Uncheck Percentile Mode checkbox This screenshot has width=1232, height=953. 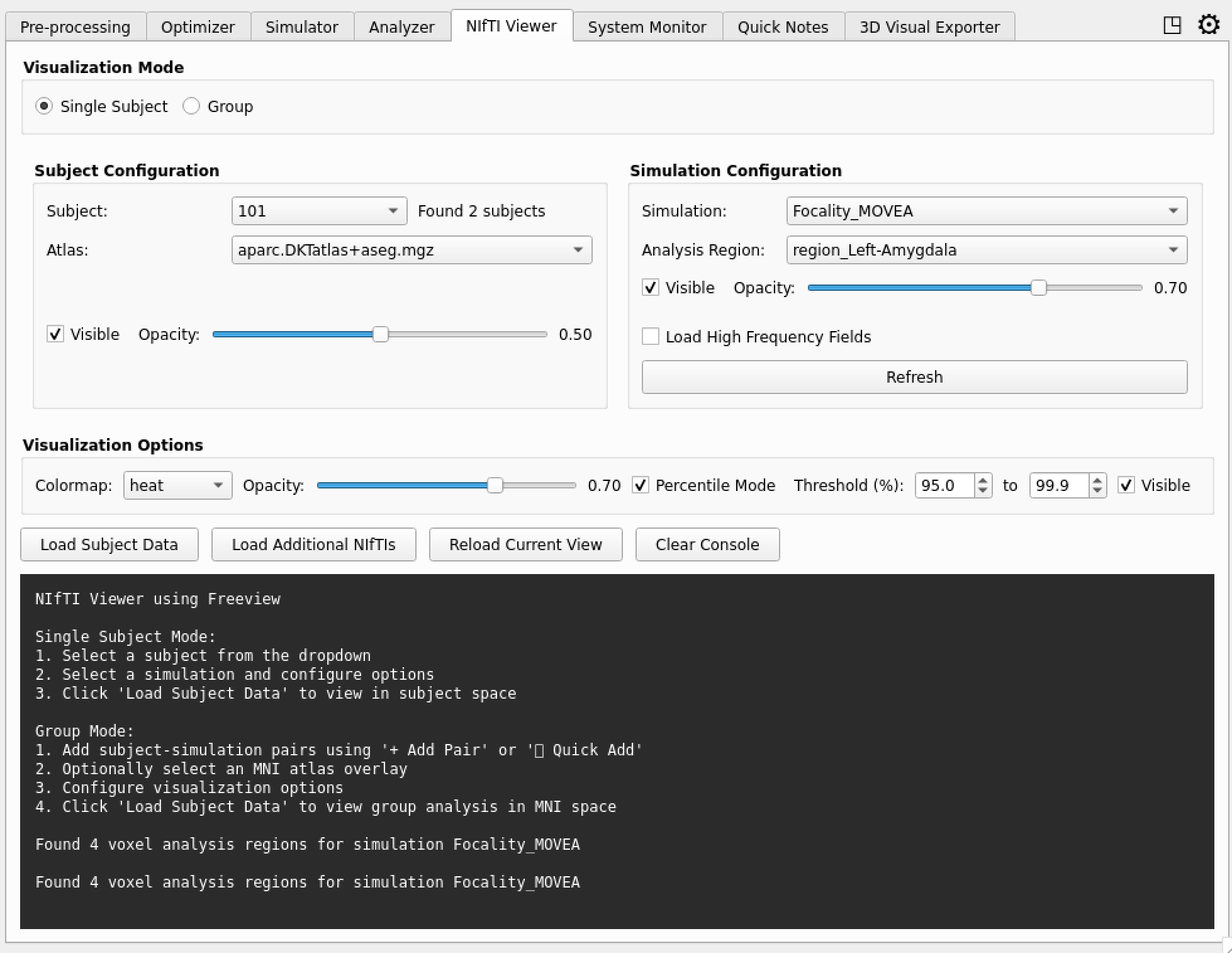coord(641,485)
